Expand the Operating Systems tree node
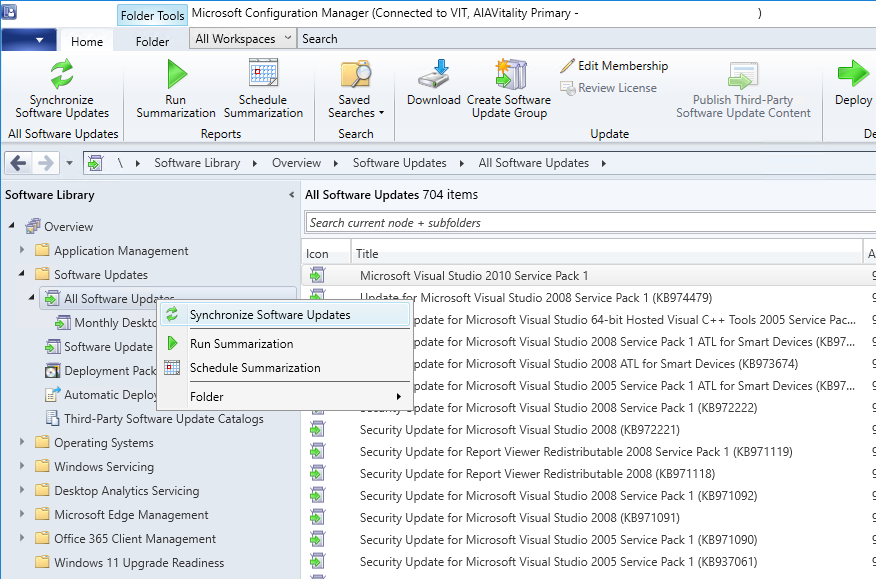The height and width of the screenshot is (580, 876). coord(22,441)
